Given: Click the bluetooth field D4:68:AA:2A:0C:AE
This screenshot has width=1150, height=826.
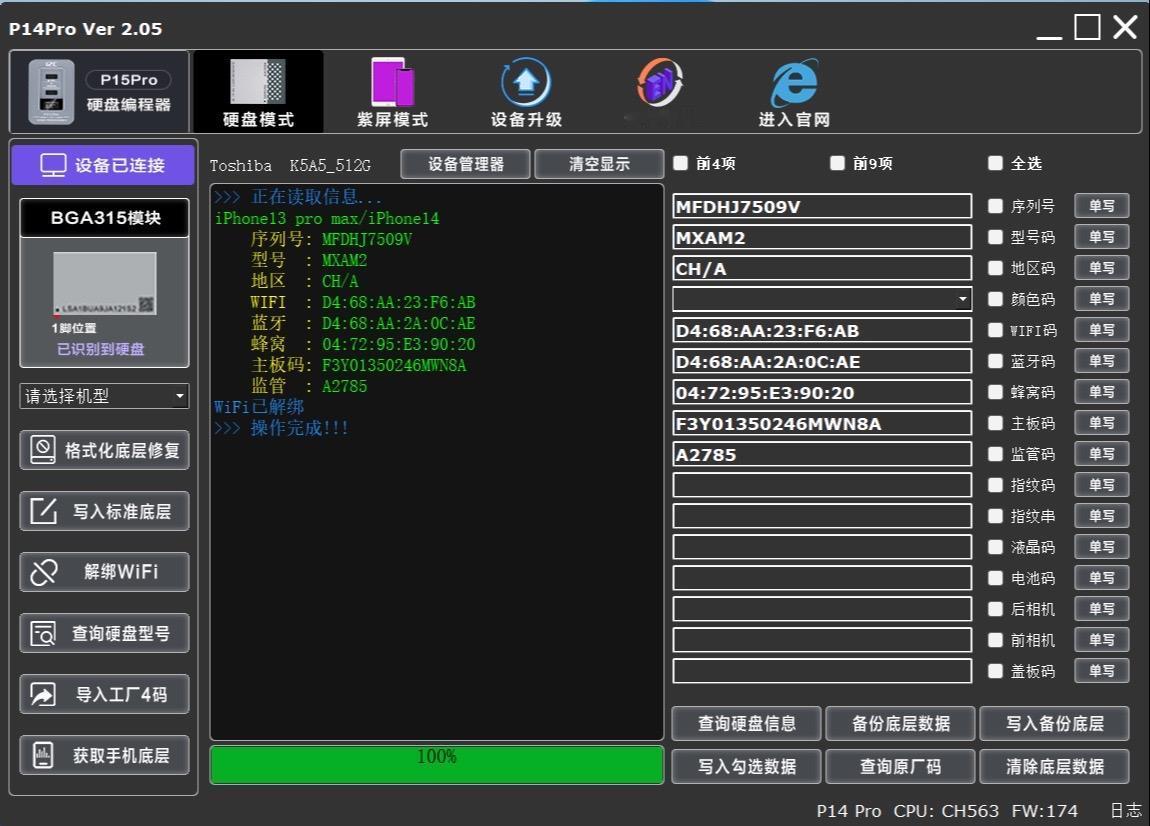Looking at the screenshot, I should (x=822, y=361).
